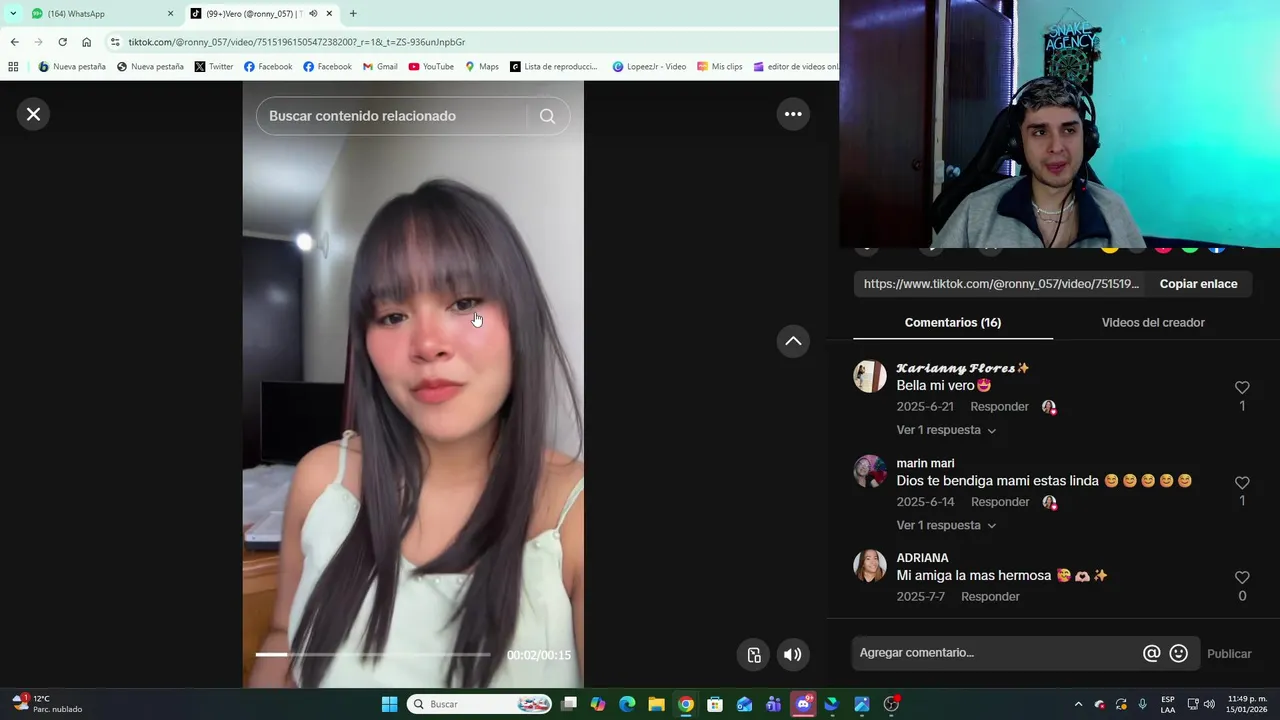Switch to the 'Comentarios (16)' tab

click(x=953, y=322)
